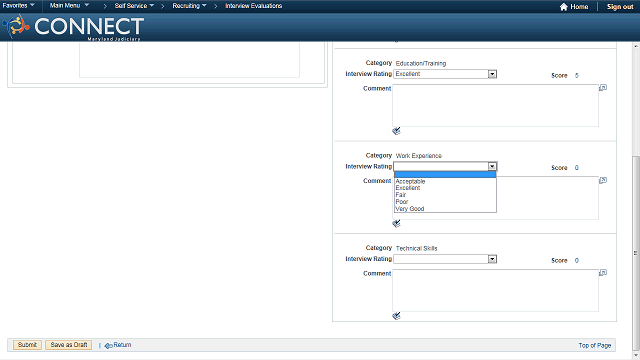Open the Main Menu dropdown

69,6
